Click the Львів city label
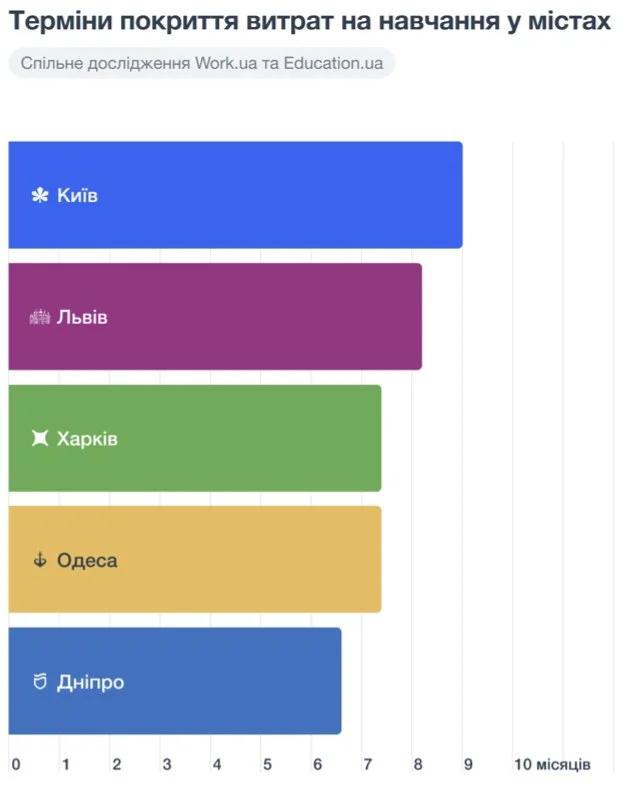 pos(82,318)
